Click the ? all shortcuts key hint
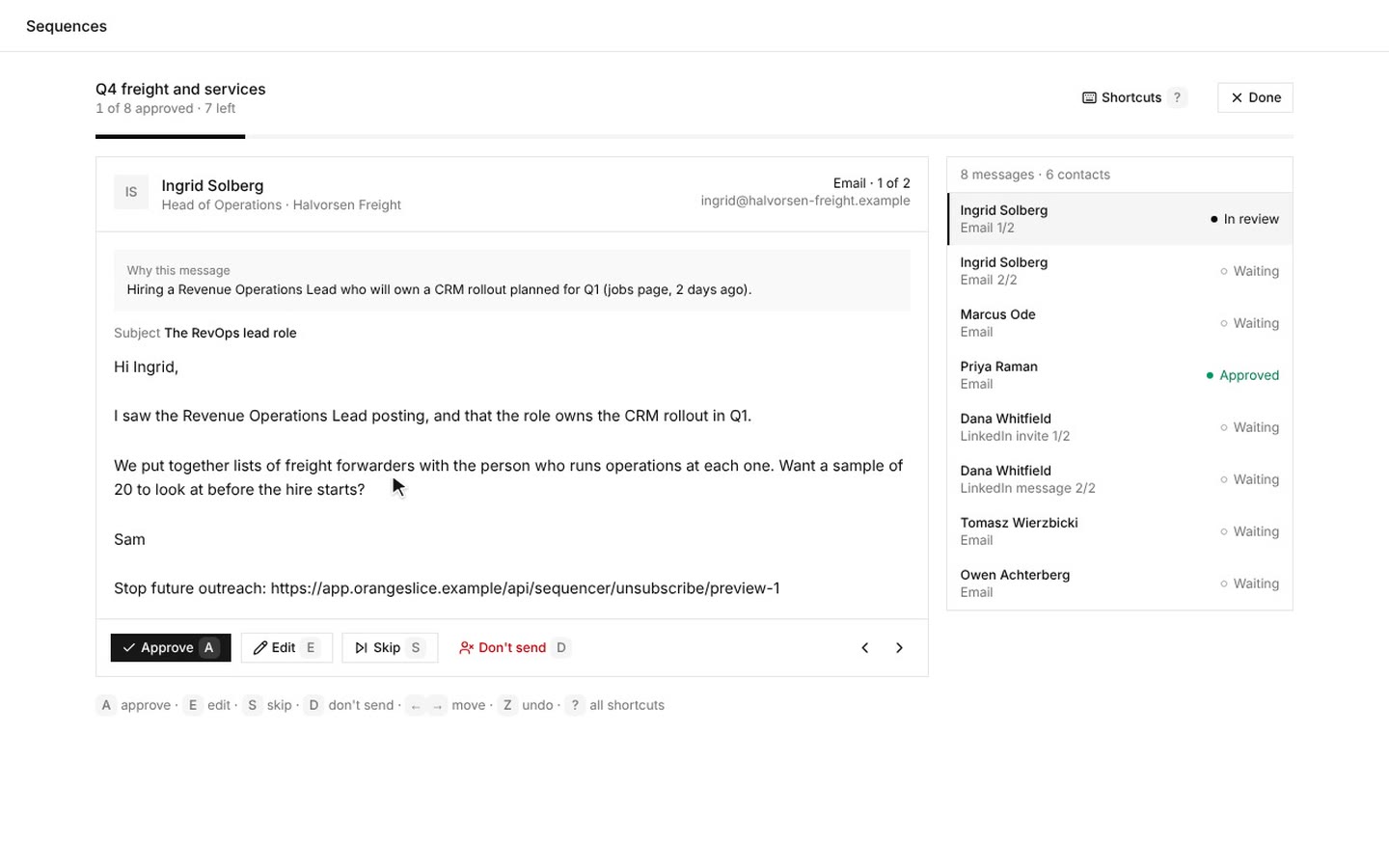This screenshot has width=1389, height=868. click(x=575, y=705)
